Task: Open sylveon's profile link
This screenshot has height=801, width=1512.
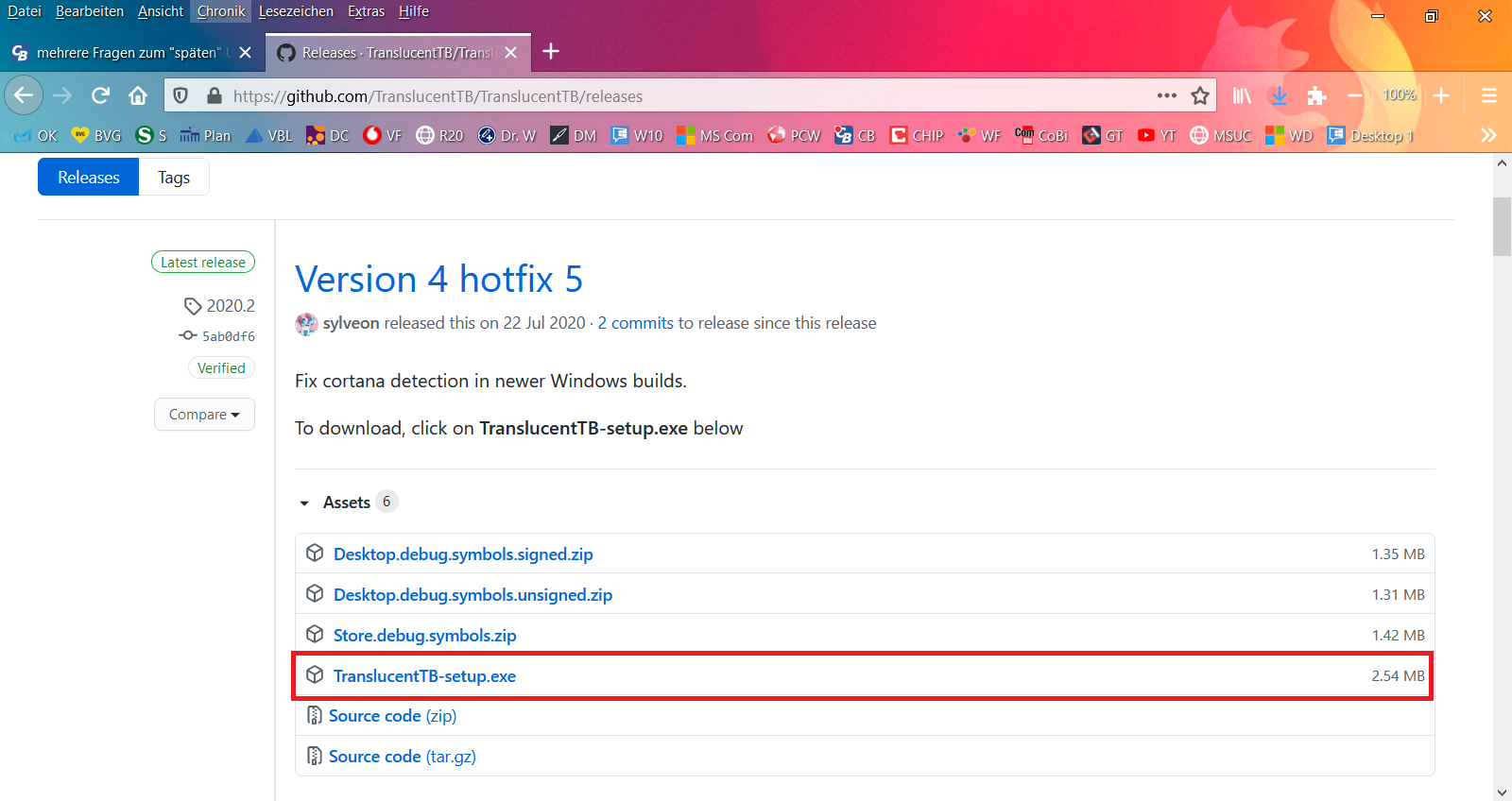Action: [351, 323]
